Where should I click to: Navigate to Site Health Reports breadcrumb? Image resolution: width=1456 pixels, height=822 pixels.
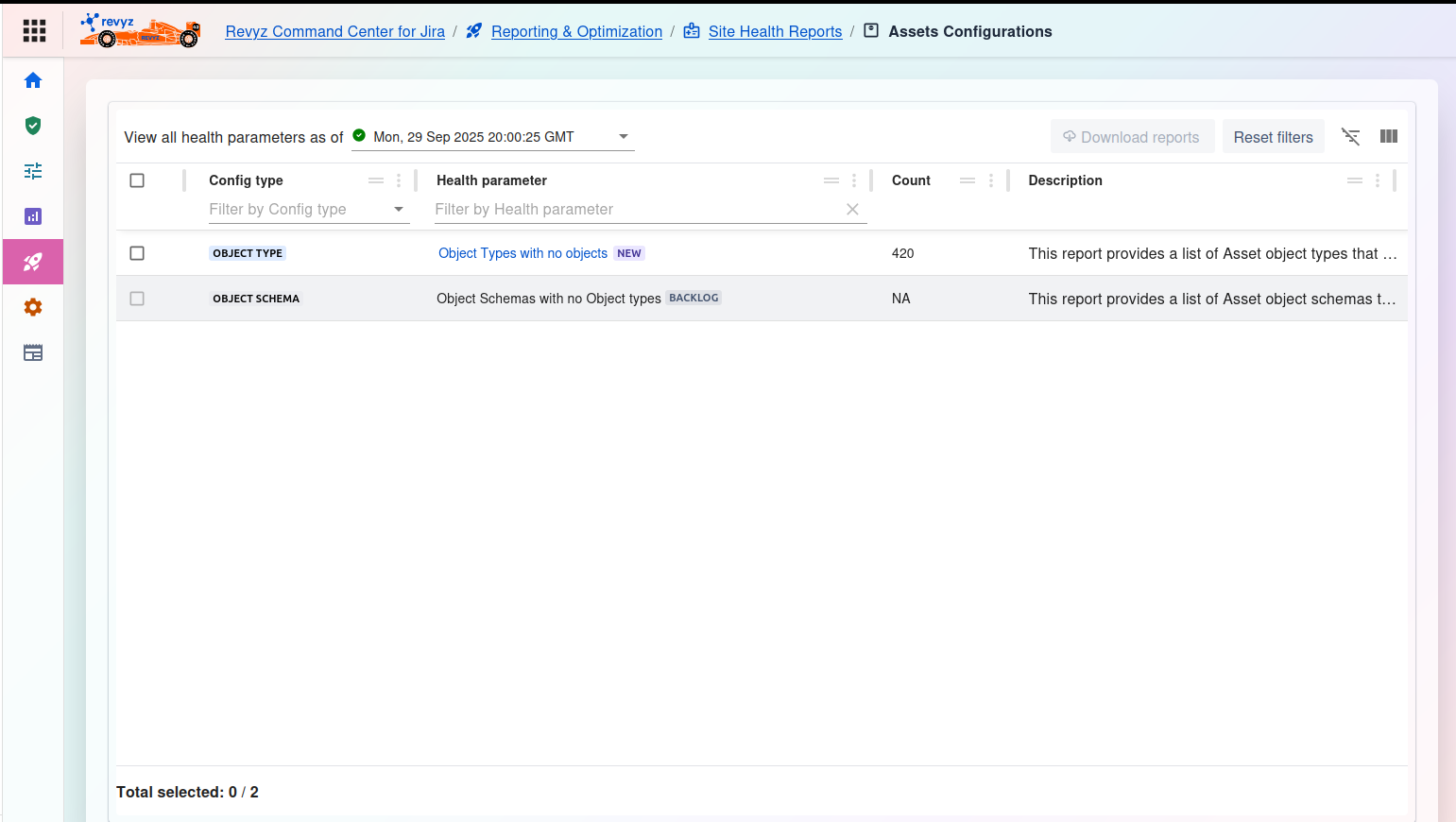pyautogui.click(x=775, y=31)
